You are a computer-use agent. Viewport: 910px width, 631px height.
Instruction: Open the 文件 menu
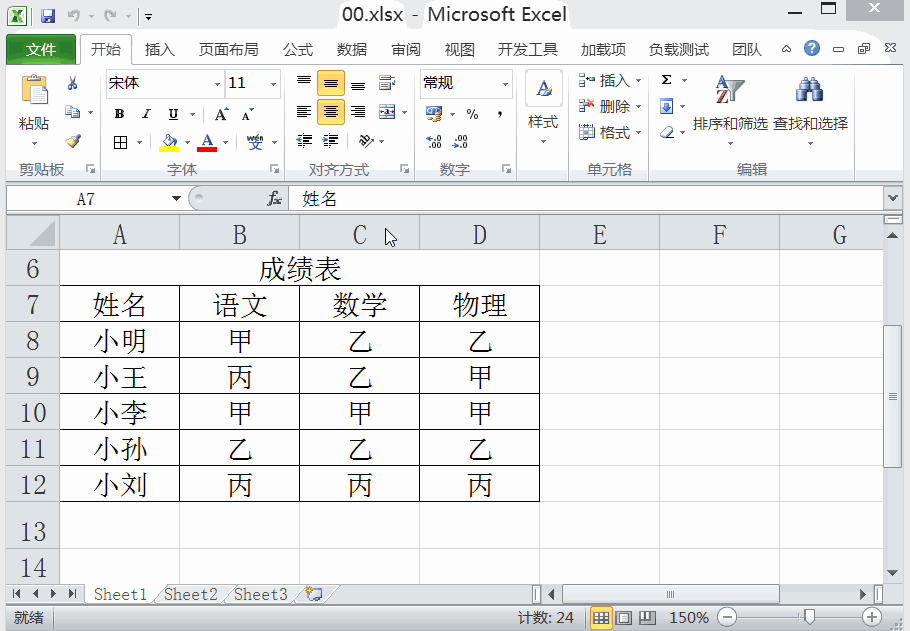[x=40, y=49]
